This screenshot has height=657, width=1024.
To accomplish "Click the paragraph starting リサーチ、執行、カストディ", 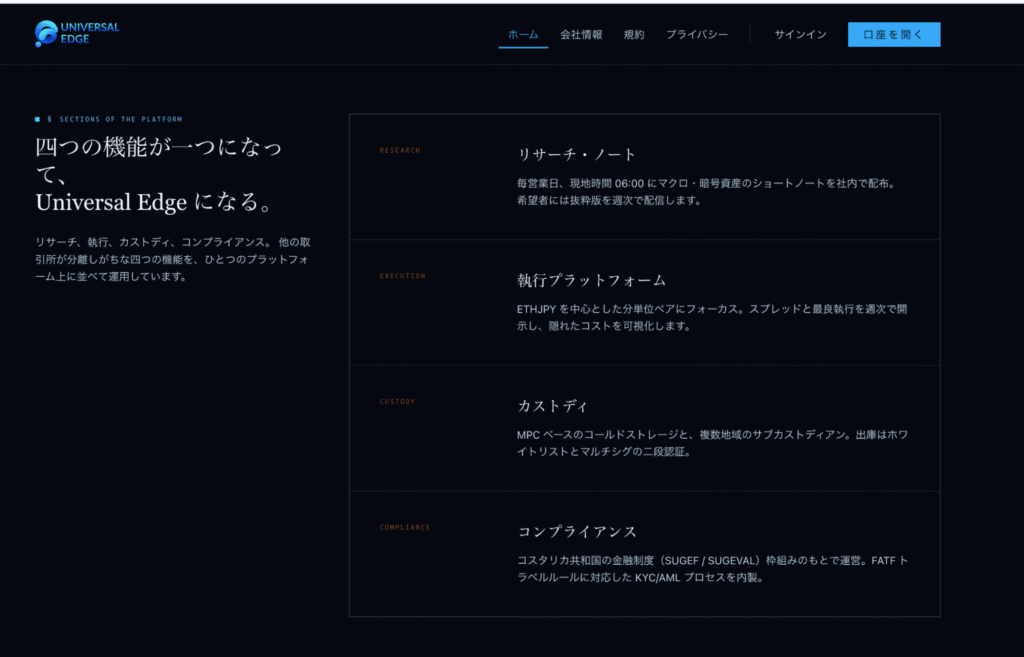I will (173, 259).
